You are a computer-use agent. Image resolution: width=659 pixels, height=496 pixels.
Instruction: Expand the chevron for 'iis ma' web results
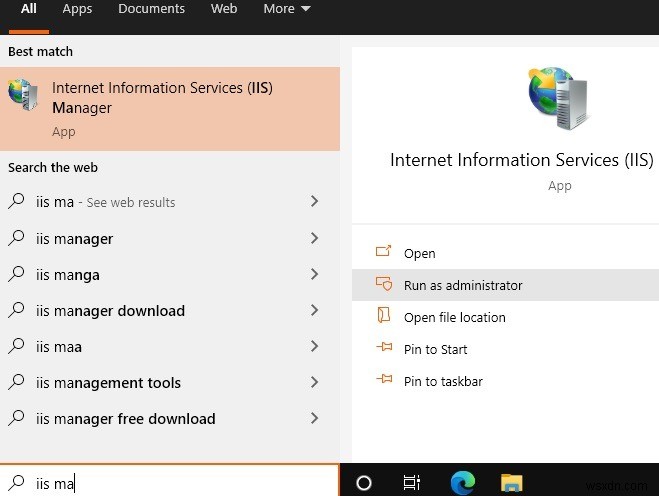tap(314, 201)
